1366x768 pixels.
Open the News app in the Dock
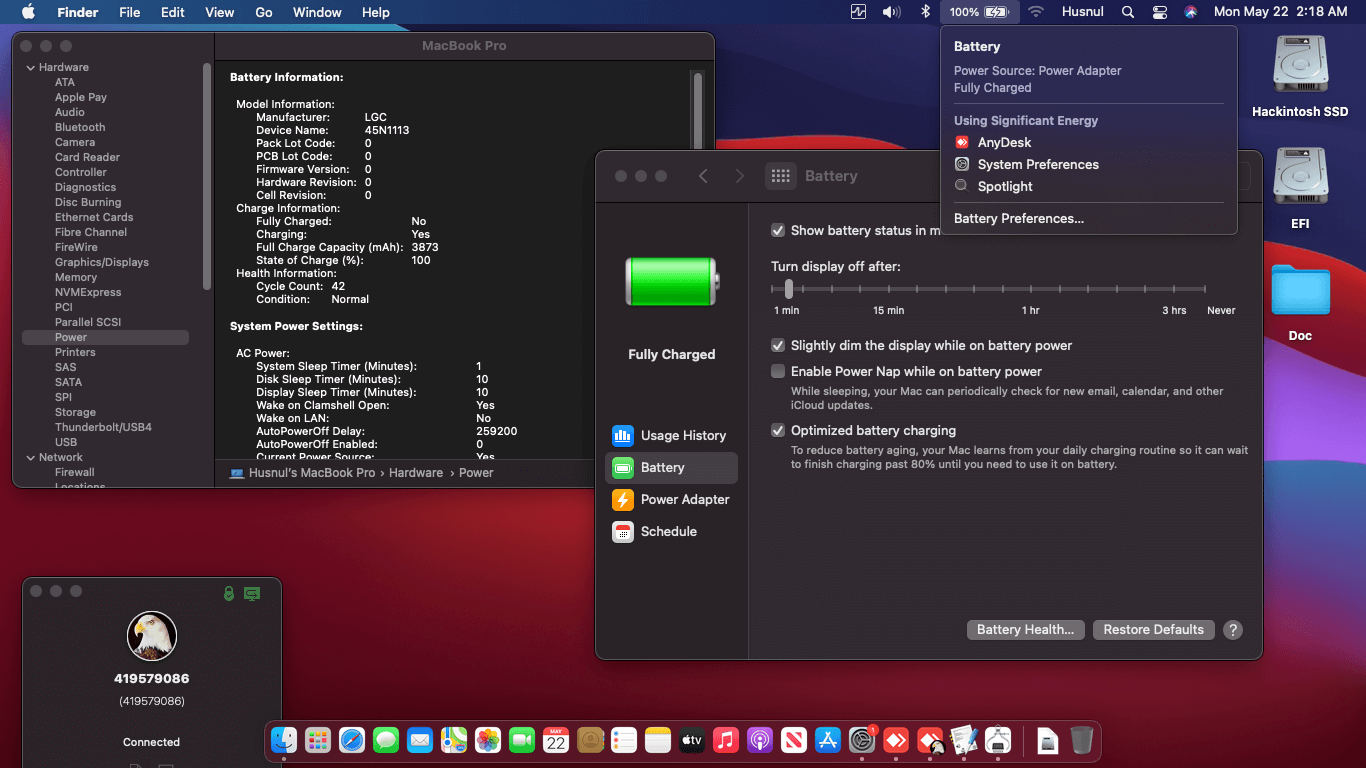[x=793, y=740]
